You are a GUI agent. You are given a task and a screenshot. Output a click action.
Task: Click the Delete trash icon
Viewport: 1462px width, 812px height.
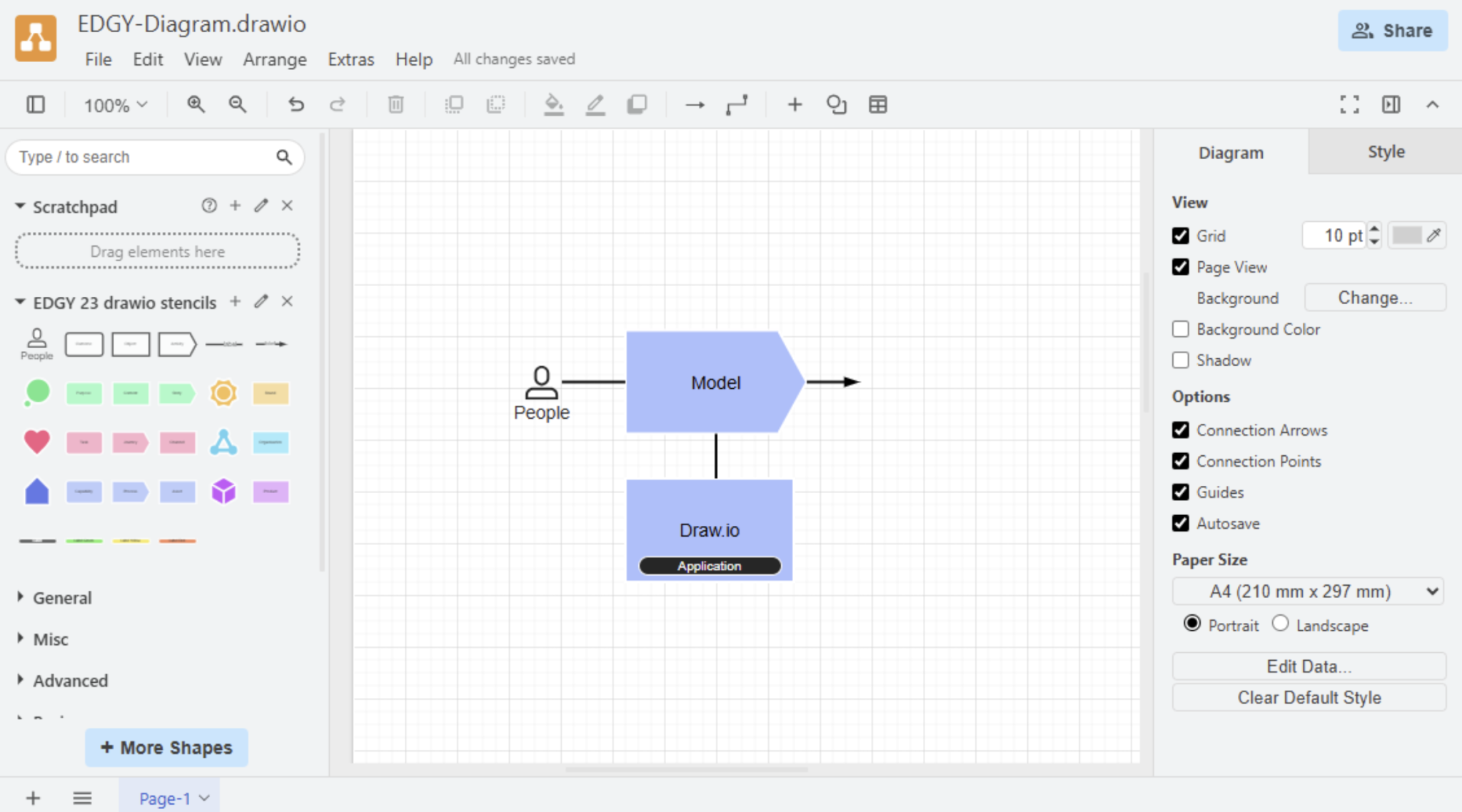pos(395,105)
